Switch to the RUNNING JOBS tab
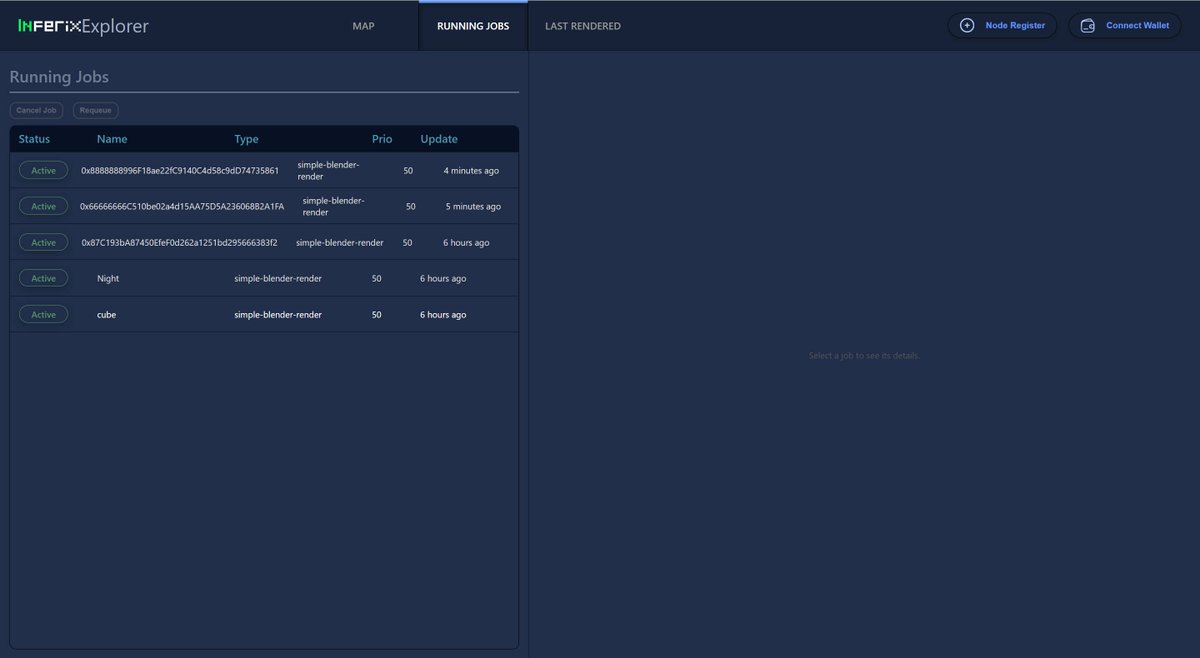Screen dimensions: 1200x658 tap(473, 26)
